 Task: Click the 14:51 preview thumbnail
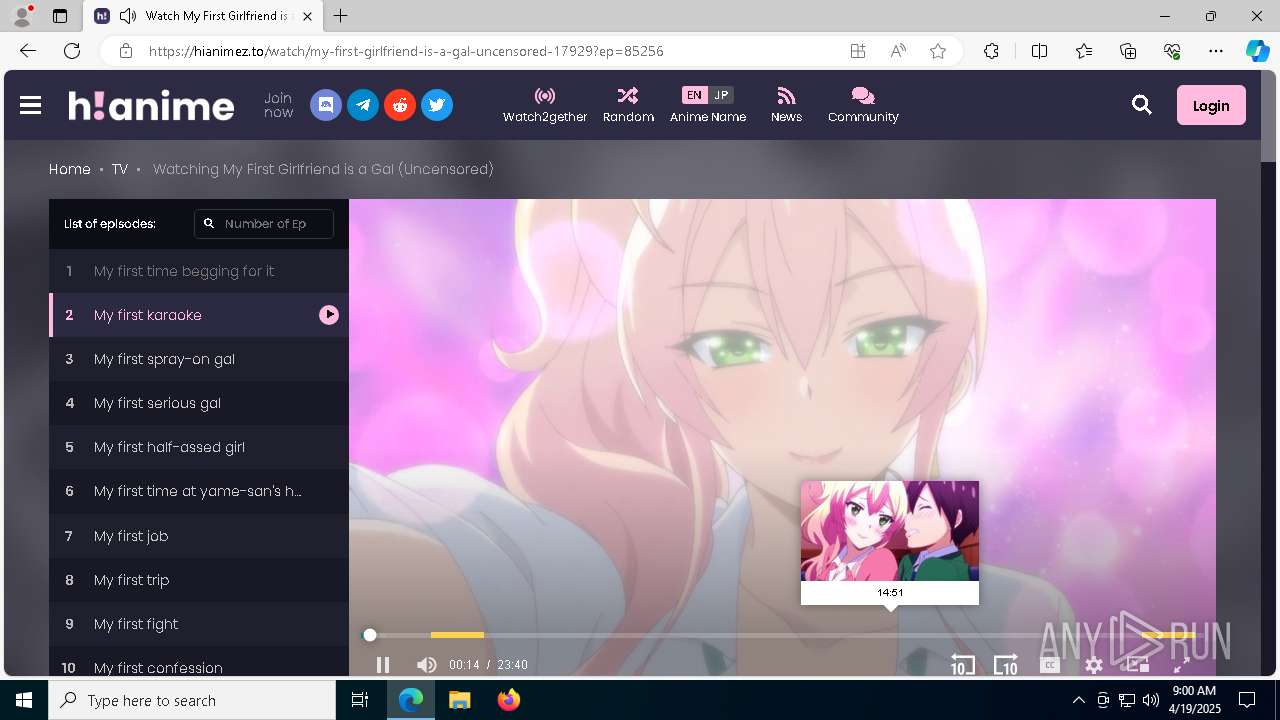click(x=890, y=531)
